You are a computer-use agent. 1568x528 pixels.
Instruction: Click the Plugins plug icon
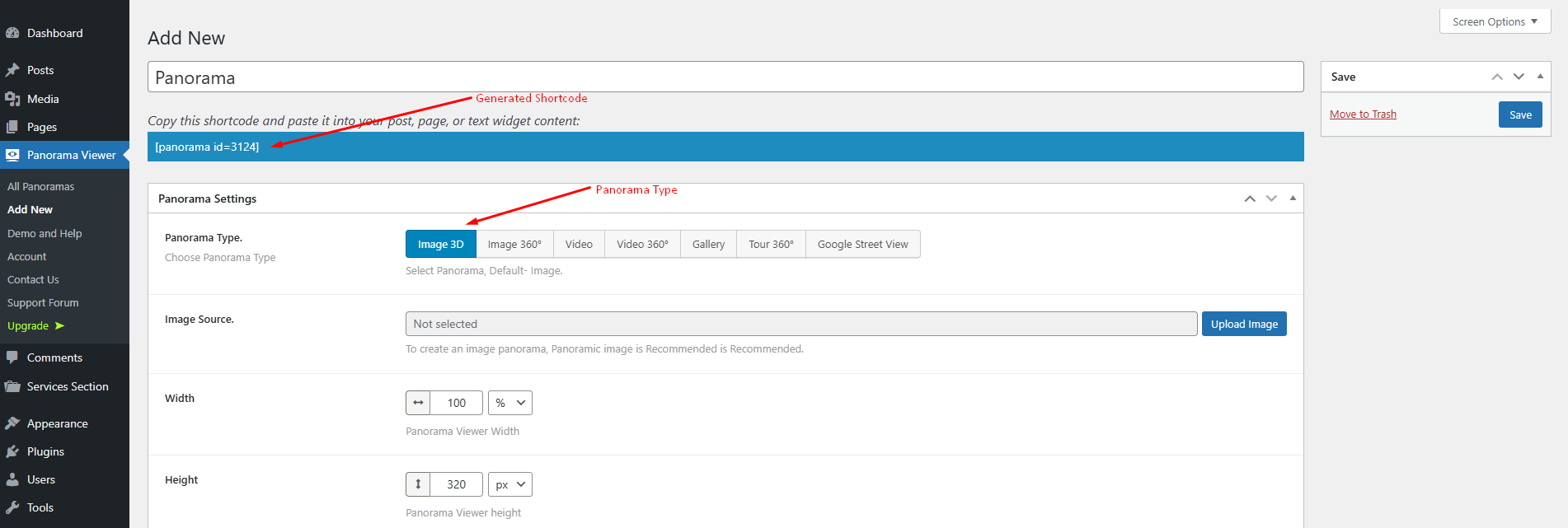click(x=12, y=451)
